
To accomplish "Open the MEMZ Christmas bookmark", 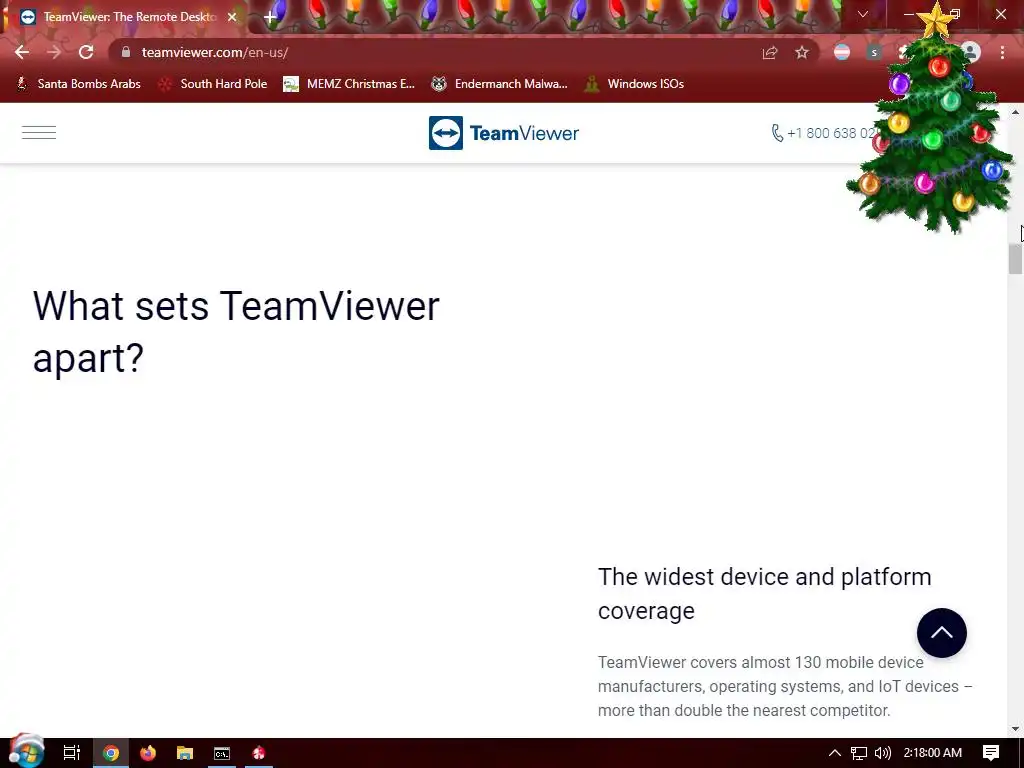I will coord(349,84).
